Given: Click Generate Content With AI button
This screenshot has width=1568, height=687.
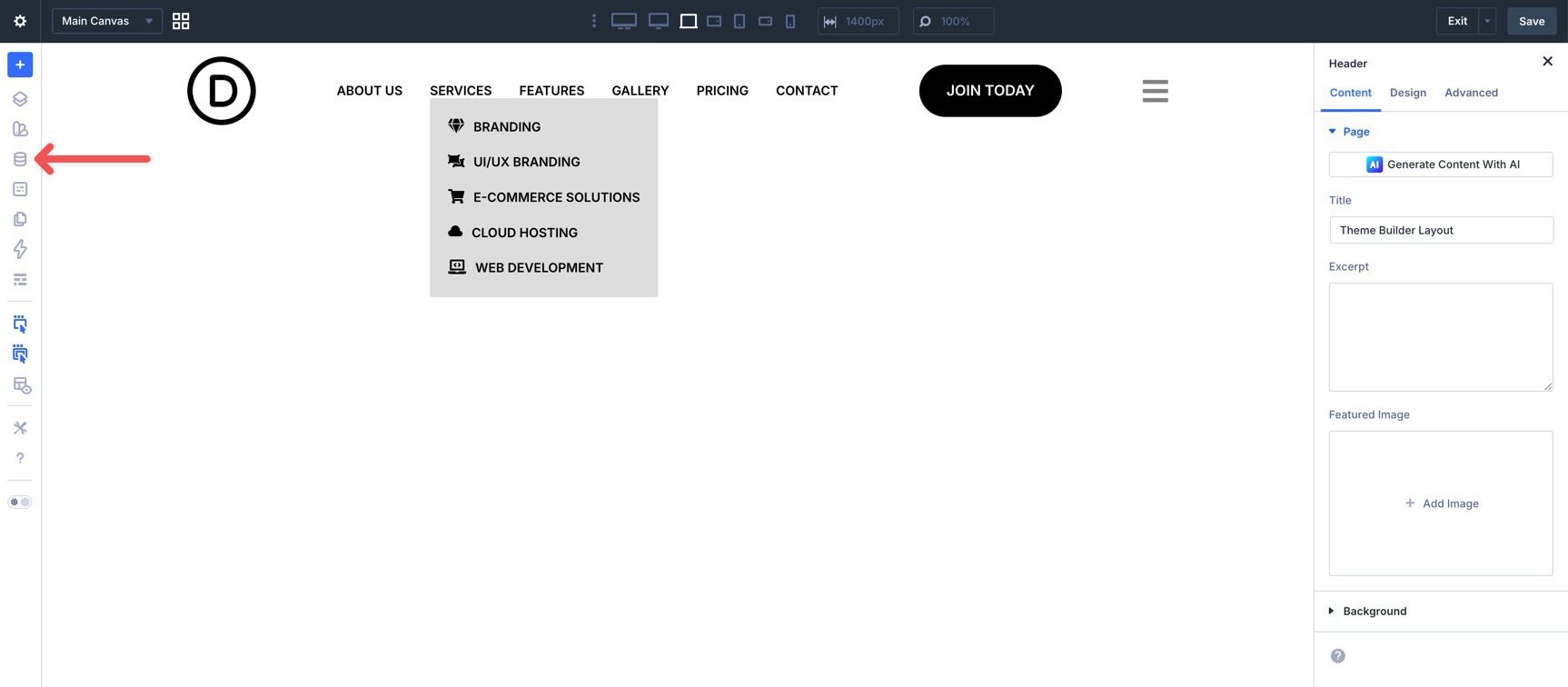Looking at the screenshot, I should (x=1441, y=164).
